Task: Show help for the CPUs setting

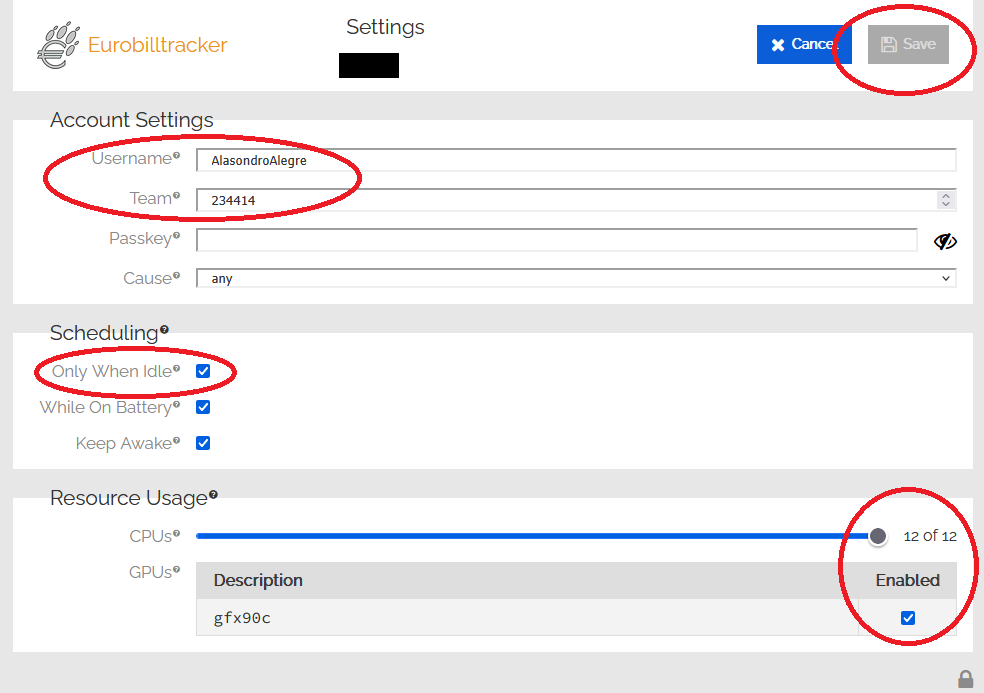Action: [x=176, y=534]
